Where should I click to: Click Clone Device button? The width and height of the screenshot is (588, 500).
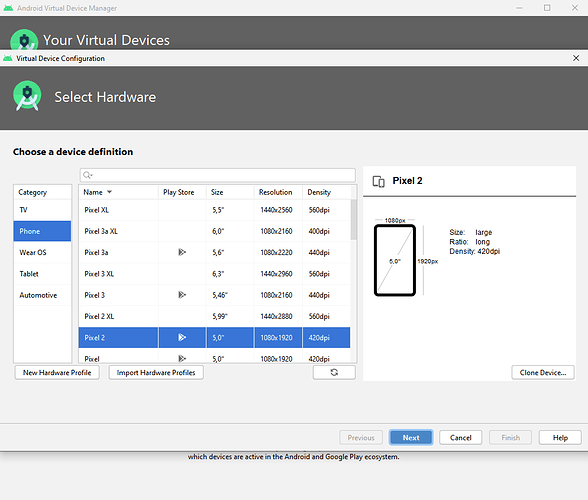(x=543, y=372)
